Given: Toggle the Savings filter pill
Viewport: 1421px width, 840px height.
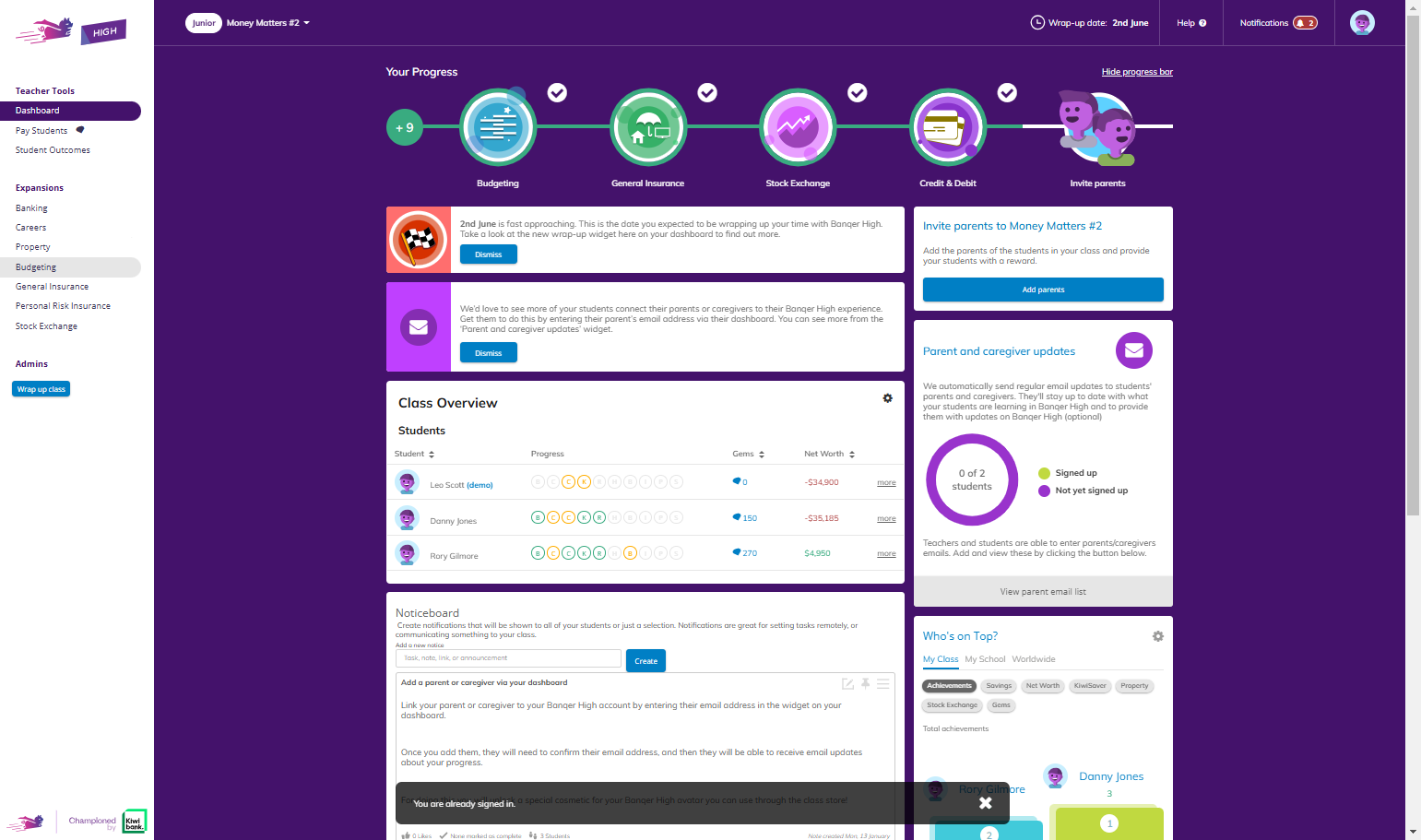Looking at the screenshot, I should pyautogui.click(x=999, y=686).
